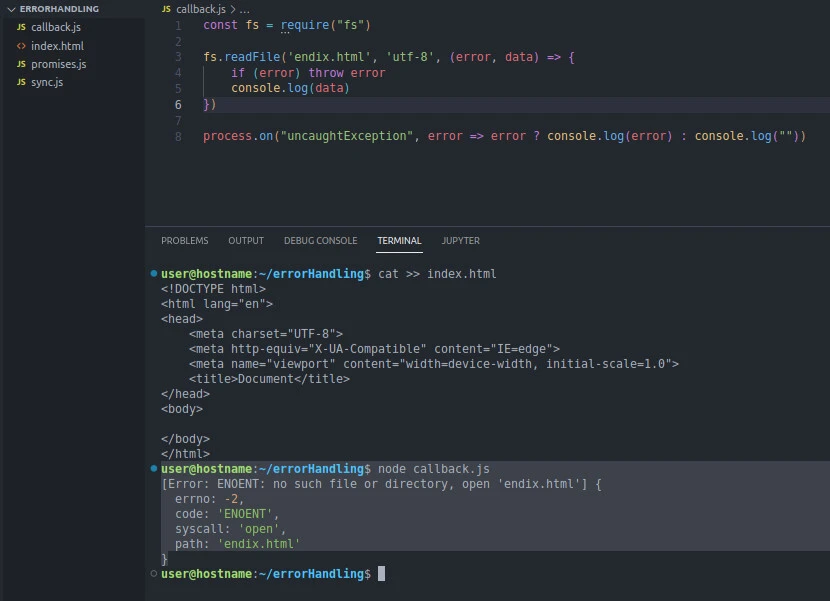Select promises.js in the explorer list
Image resolution: width=830 pixels, height=601 pixels.
(58, 64)
